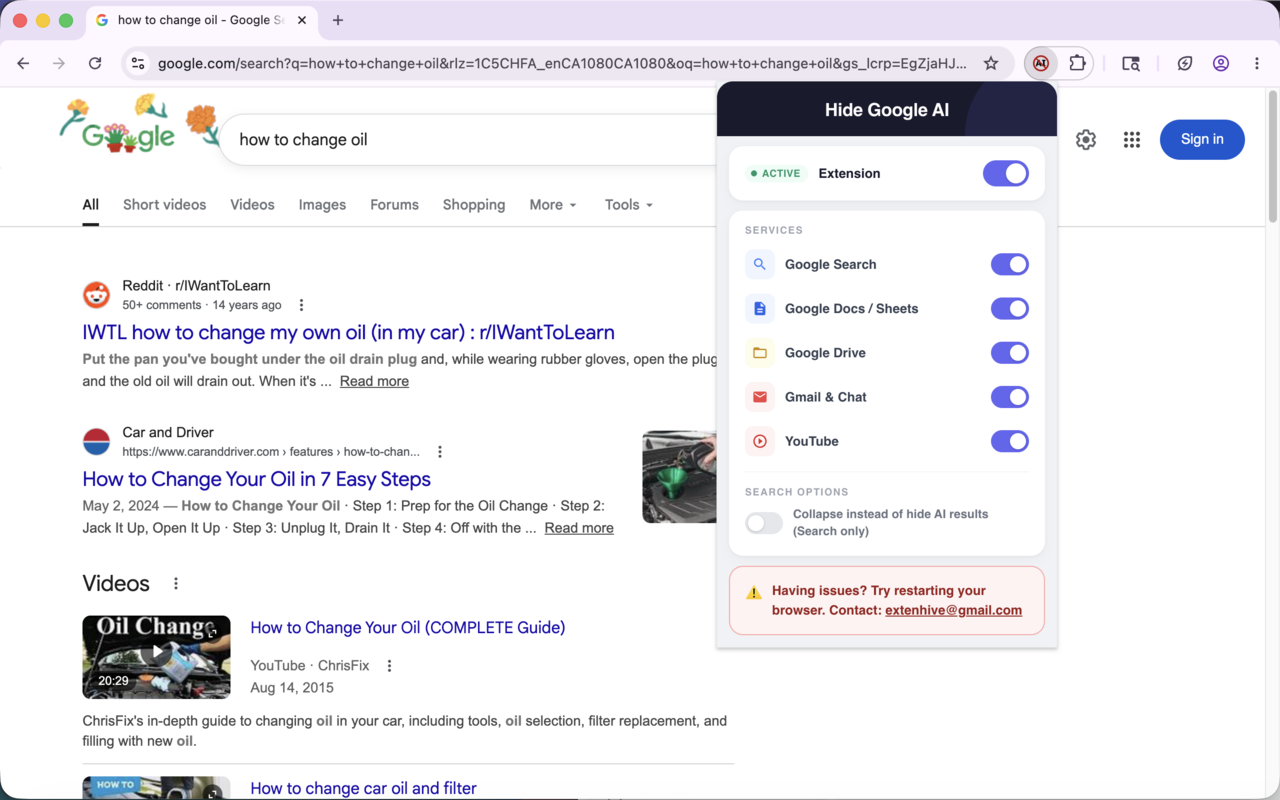Enable Collapse instead of hide AI results
Image resolution: width=1280 pixels, height=800 pixels.
coord(764,523)
